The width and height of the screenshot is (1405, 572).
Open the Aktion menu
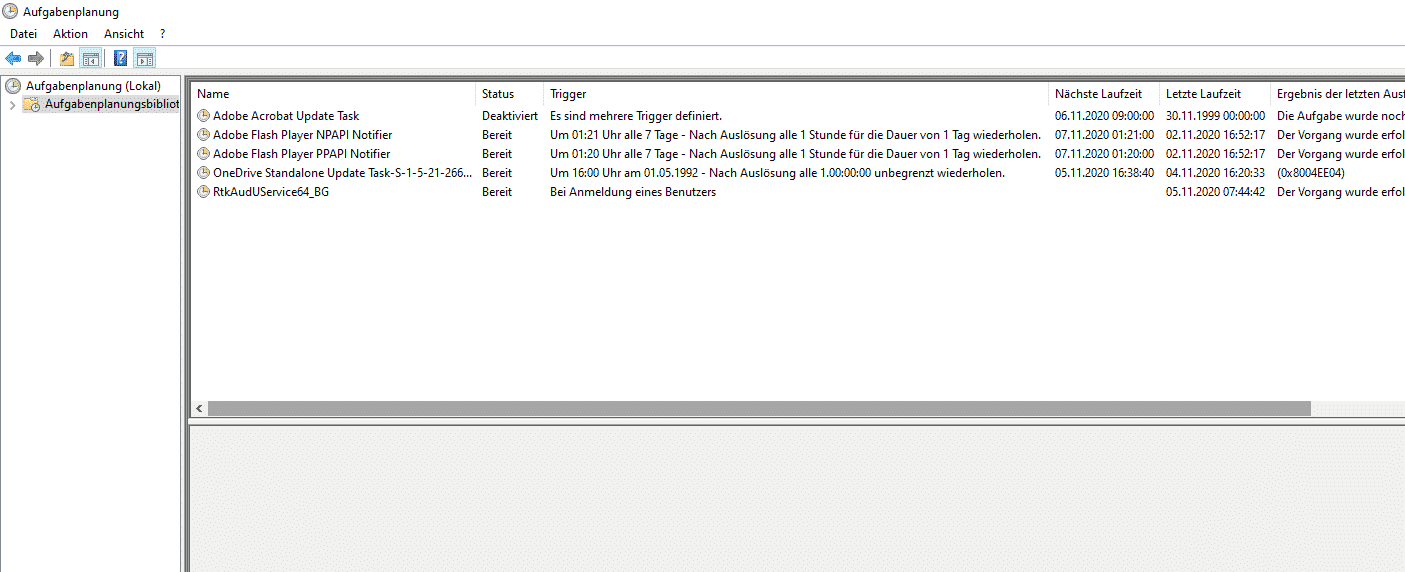(x=70, y=34)
